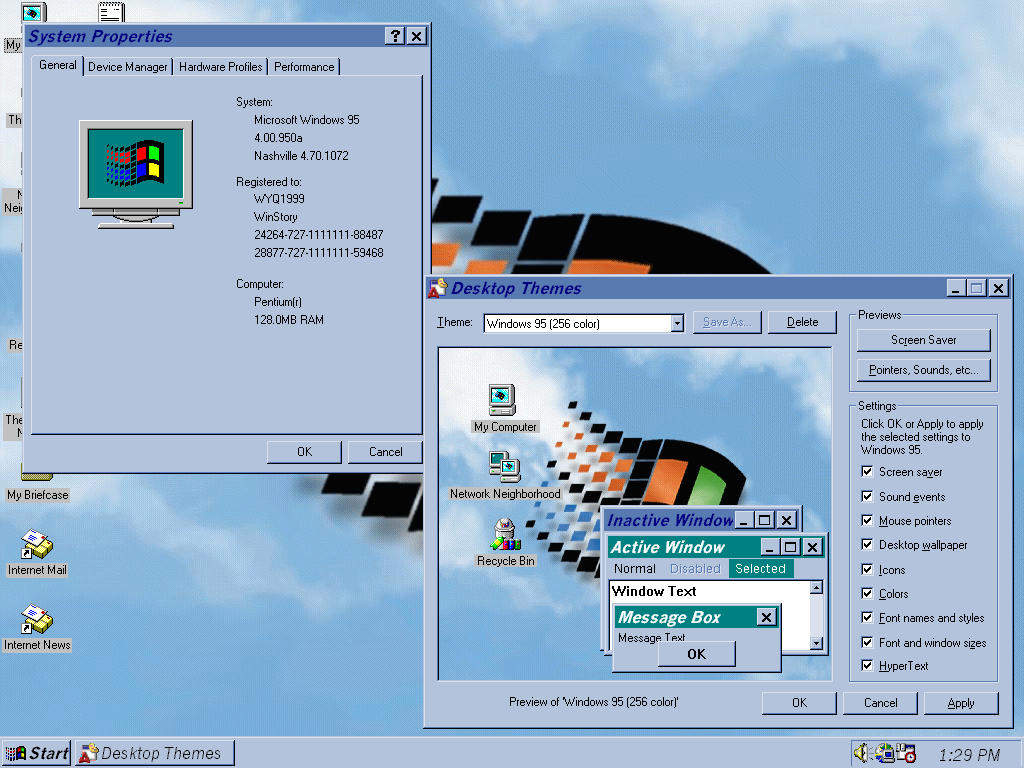Screen dimensions: 1024x768
Task: Select the My Briefcase desktop label
Action: click(38, 495)
